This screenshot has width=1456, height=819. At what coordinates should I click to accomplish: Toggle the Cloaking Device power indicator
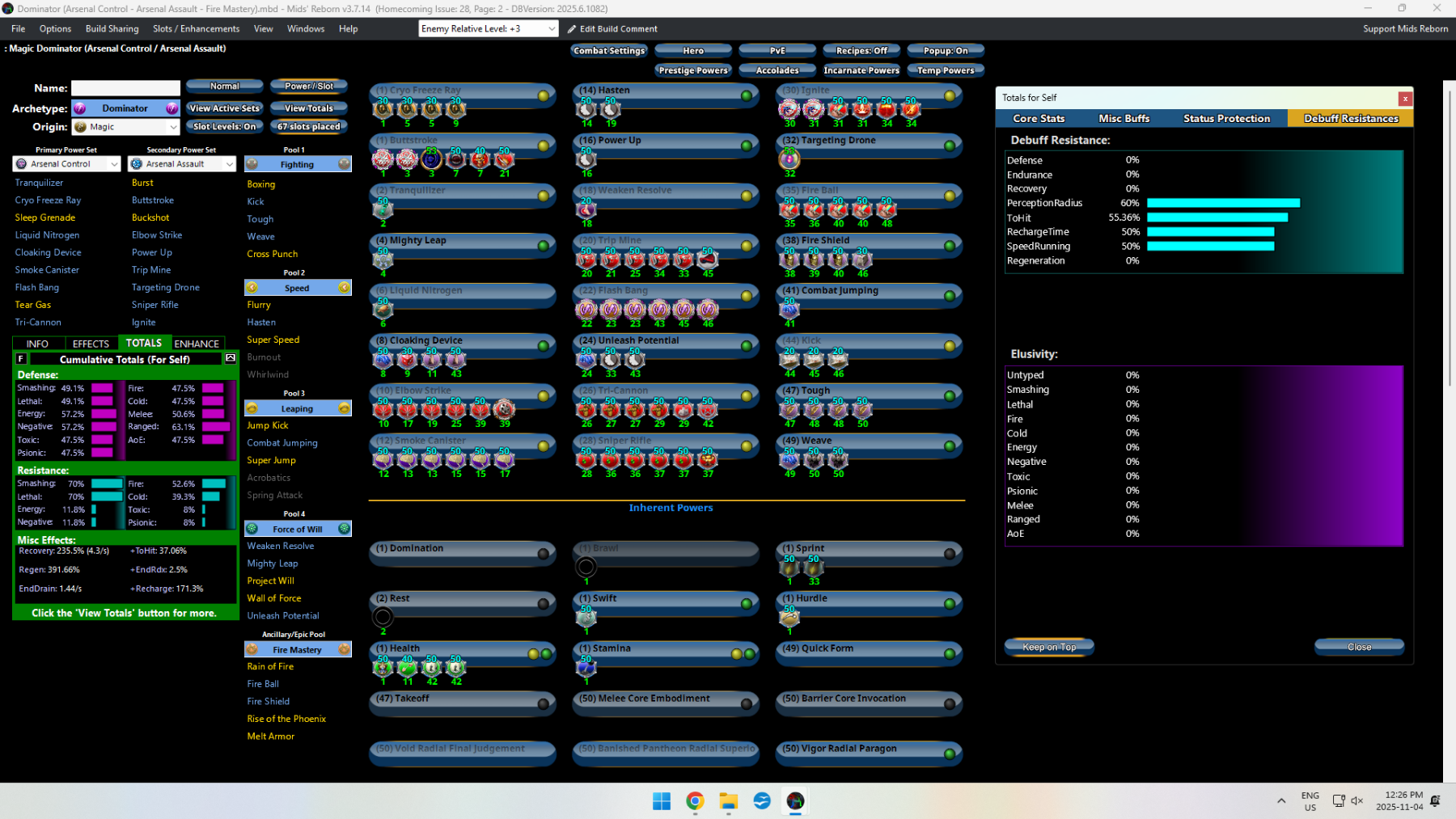click(x=543, y=346)
